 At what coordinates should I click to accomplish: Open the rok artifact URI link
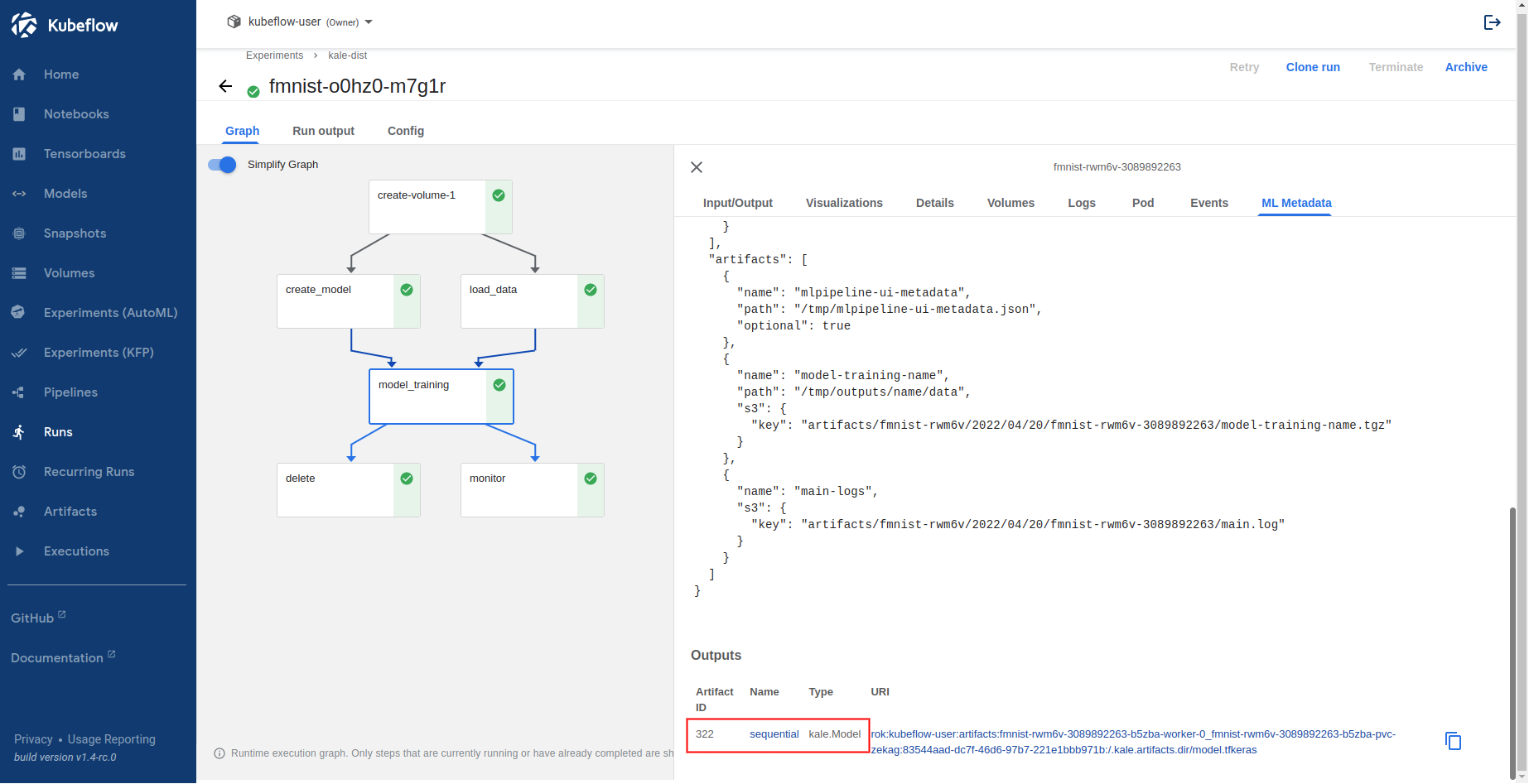pyautogui.click(x=1133, y=742)
